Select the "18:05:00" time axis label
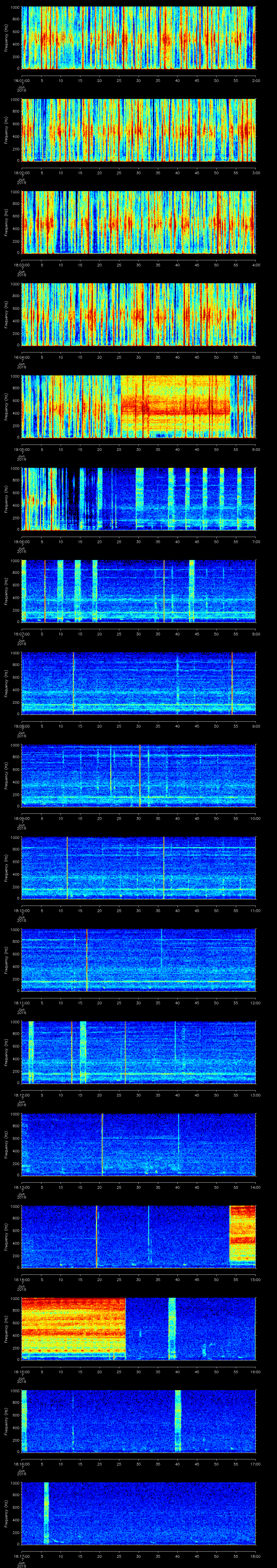The width and height of the screenshot is (277, 1568). click(21, 449)
